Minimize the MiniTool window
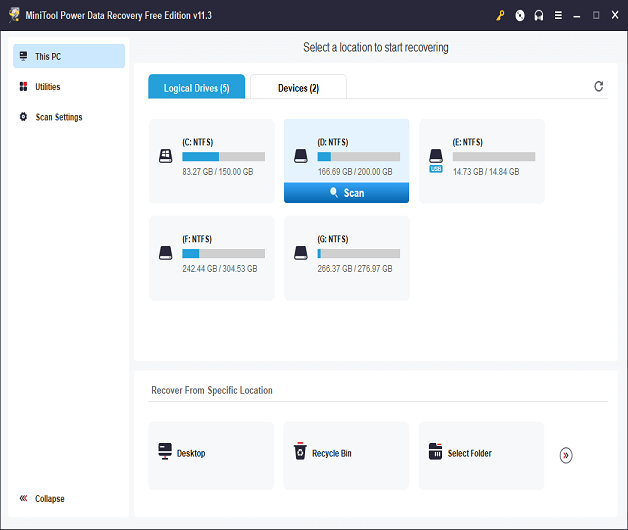 coord(577,16)
